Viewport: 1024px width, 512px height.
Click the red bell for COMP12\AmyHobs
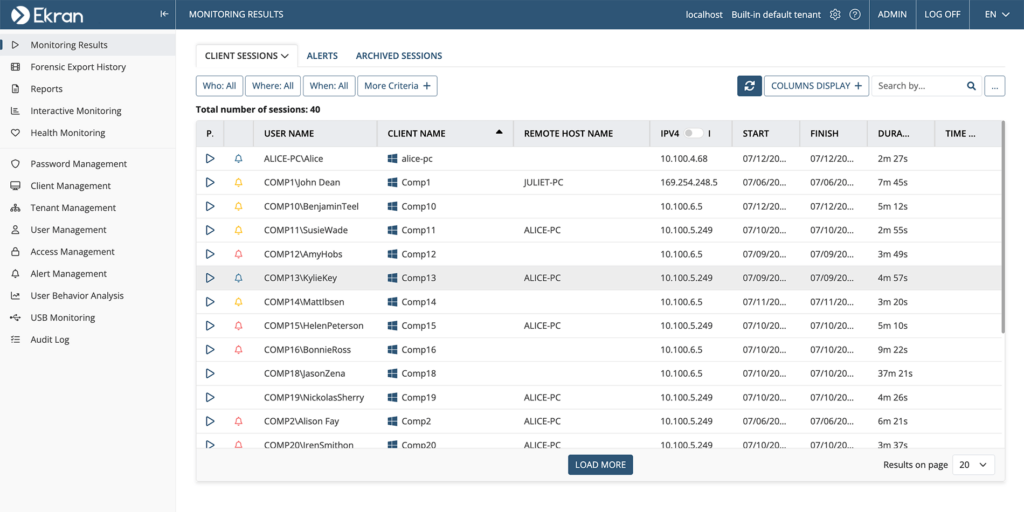click(x=238, y=254)
